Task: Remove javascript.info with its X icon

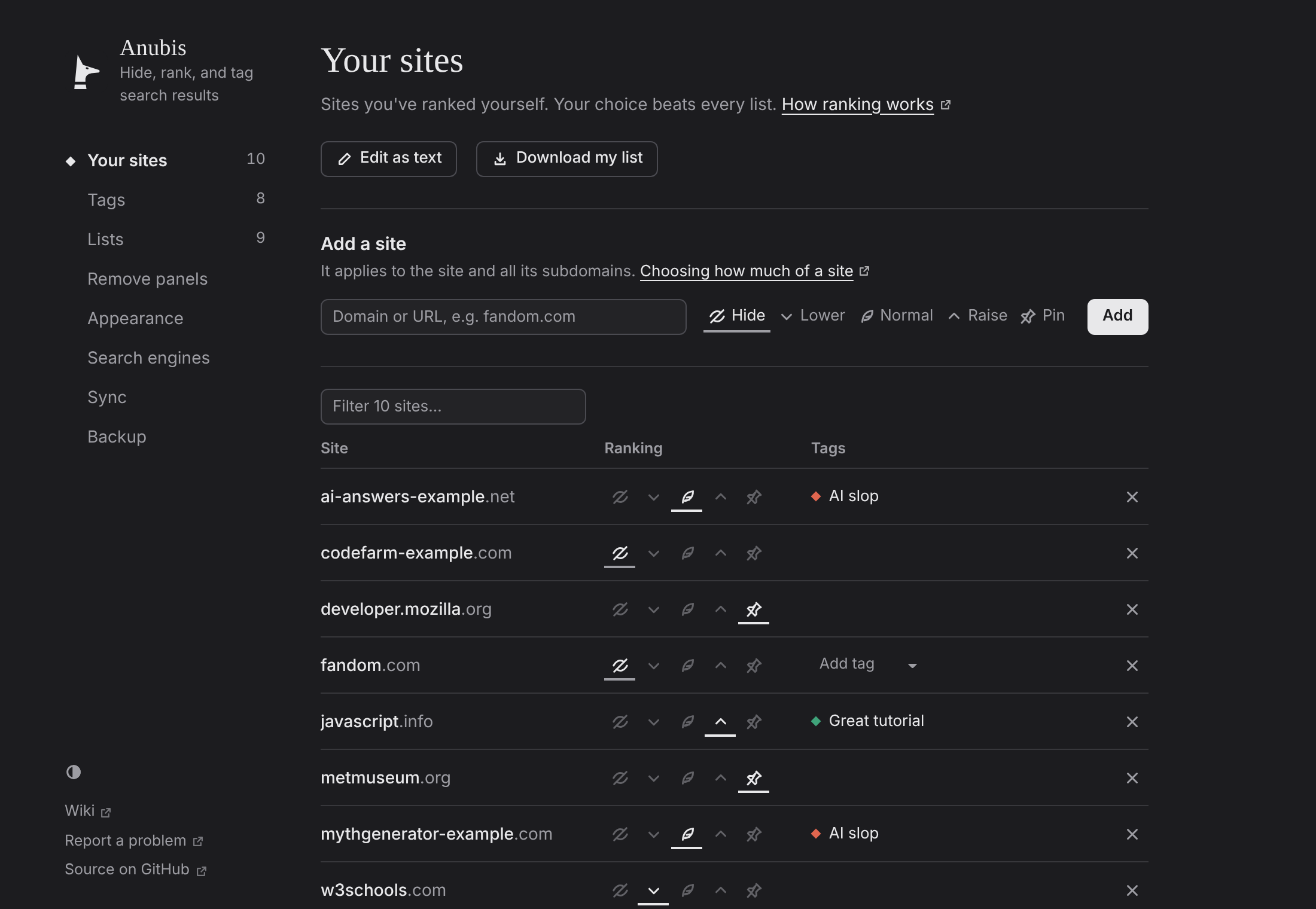Action: (x=1132, y=722)
